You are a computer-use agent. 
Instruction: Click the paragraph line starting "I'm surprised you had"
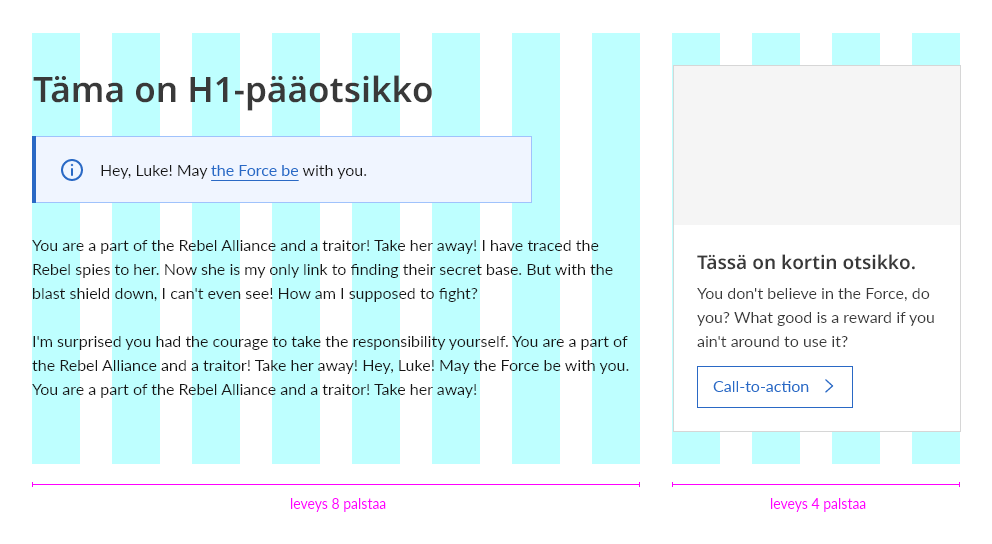pos(330,342)
